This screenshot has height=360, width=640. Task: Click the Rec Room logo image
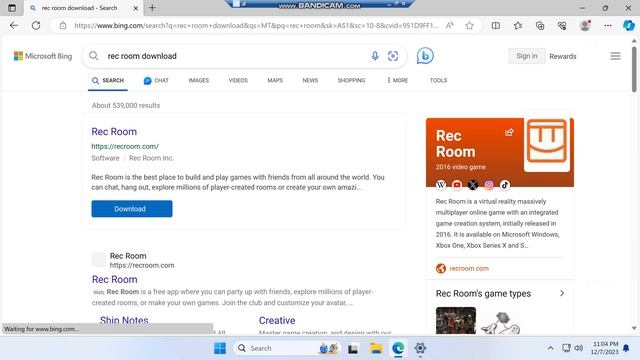tap(547, 141)
